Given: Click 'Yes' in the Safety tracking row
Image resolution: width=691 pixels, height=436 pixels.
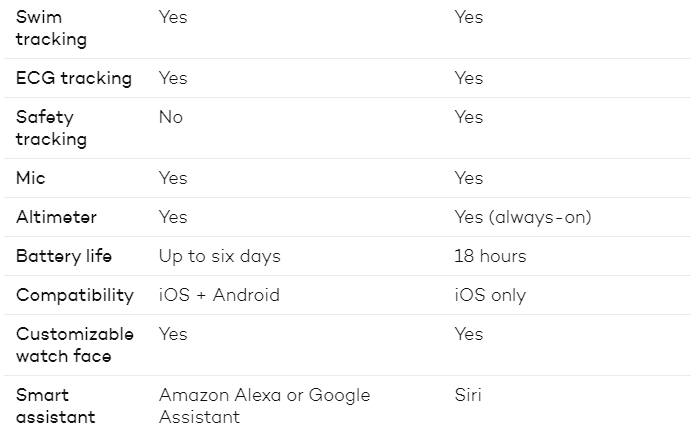Looking at the screenshot, I should 468,117.
